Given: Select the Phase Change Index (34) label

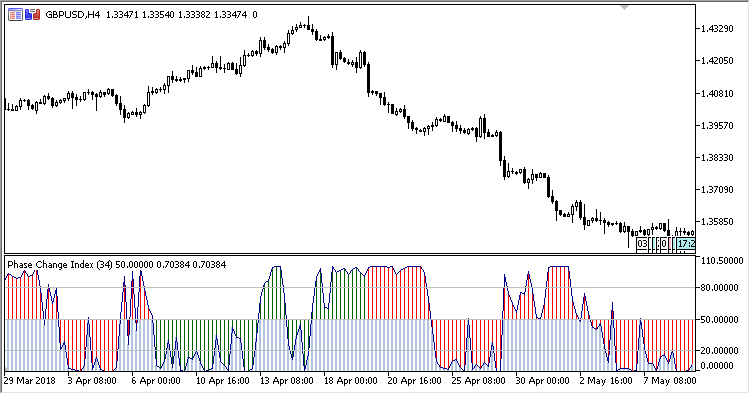Looking at the screenshot, I should coord(60,265).
